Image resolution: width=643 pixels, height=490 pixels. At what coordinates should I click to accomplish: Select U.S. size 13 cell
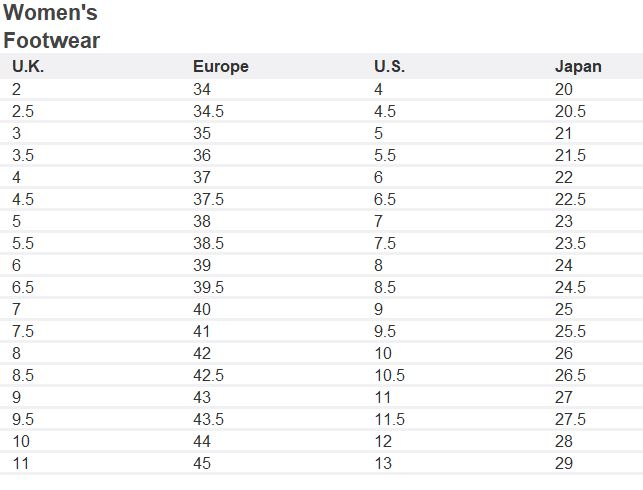point(383,463)
